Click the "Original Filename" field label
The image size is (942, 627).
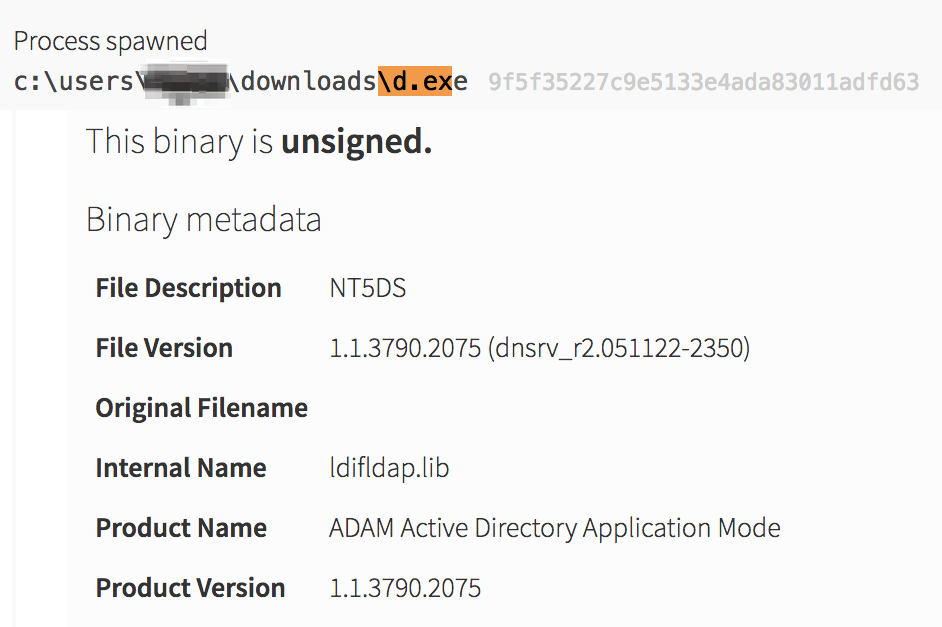(x=201, y=408)
